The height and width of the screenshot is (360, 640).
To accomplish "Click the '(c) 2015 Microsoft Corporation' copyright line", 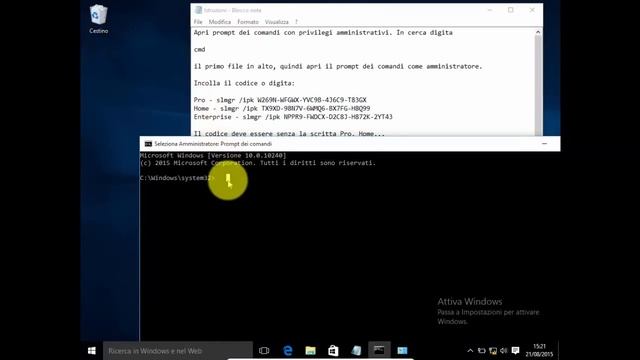I will point(258,163).
